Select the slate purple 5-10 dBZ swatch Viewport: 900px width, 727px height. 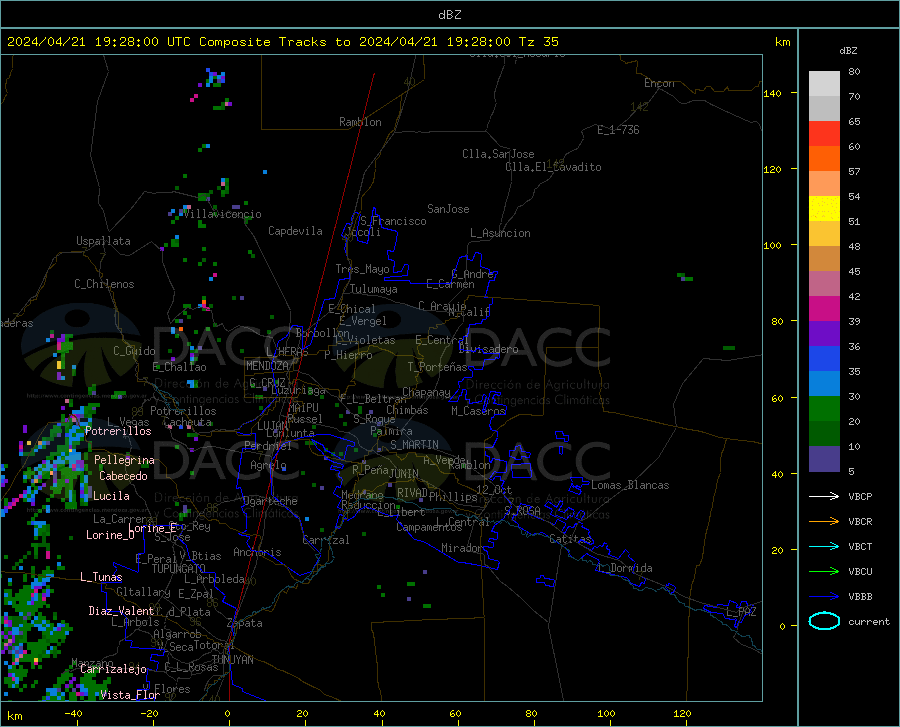pyautogui.click(x=824, y=459)
